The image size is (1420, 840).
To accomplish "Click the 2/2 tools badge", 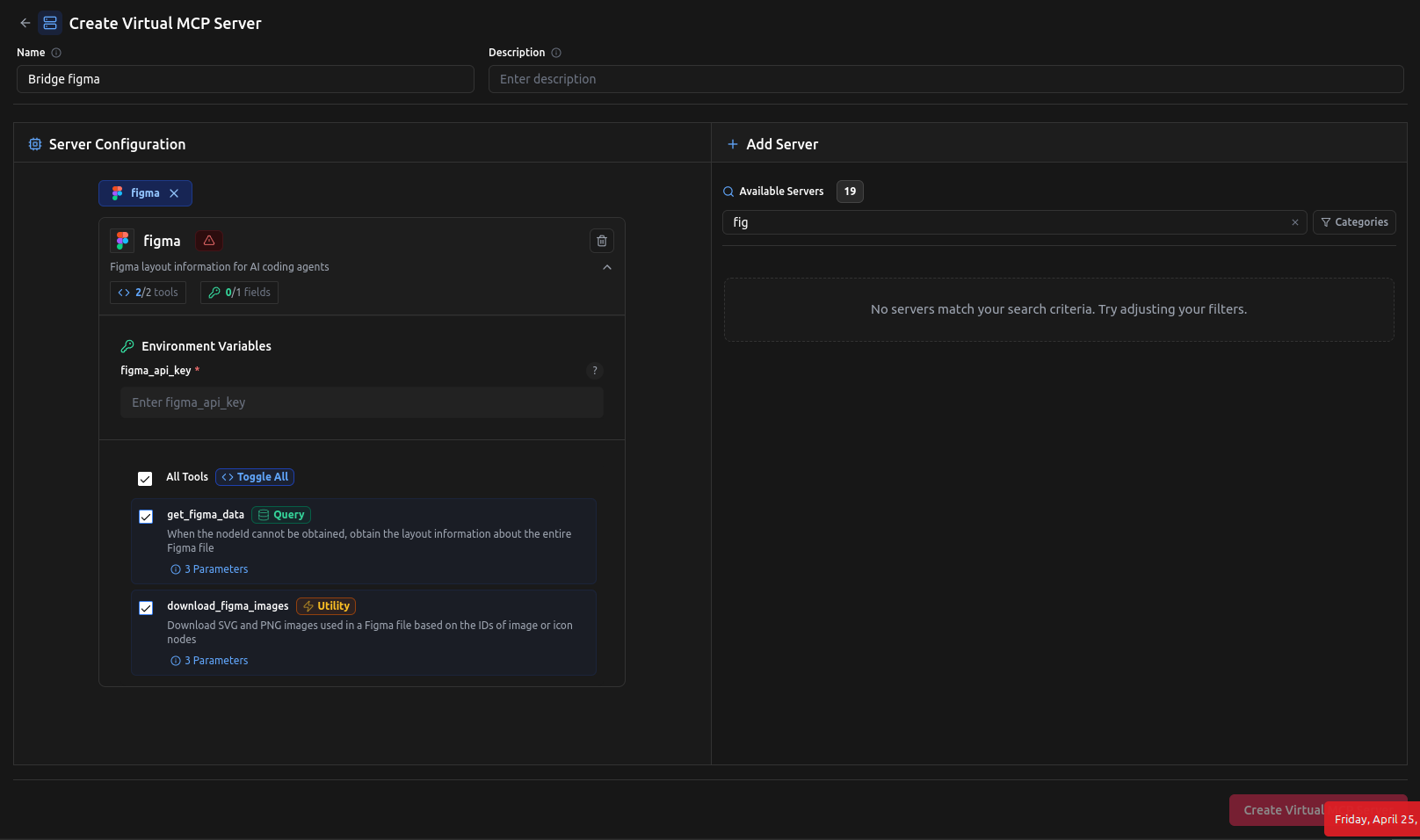I will click(x=148, y=293).
